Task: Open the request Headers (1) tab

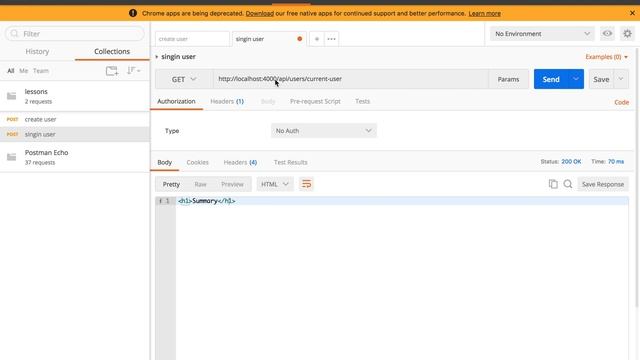Action: 227,101
